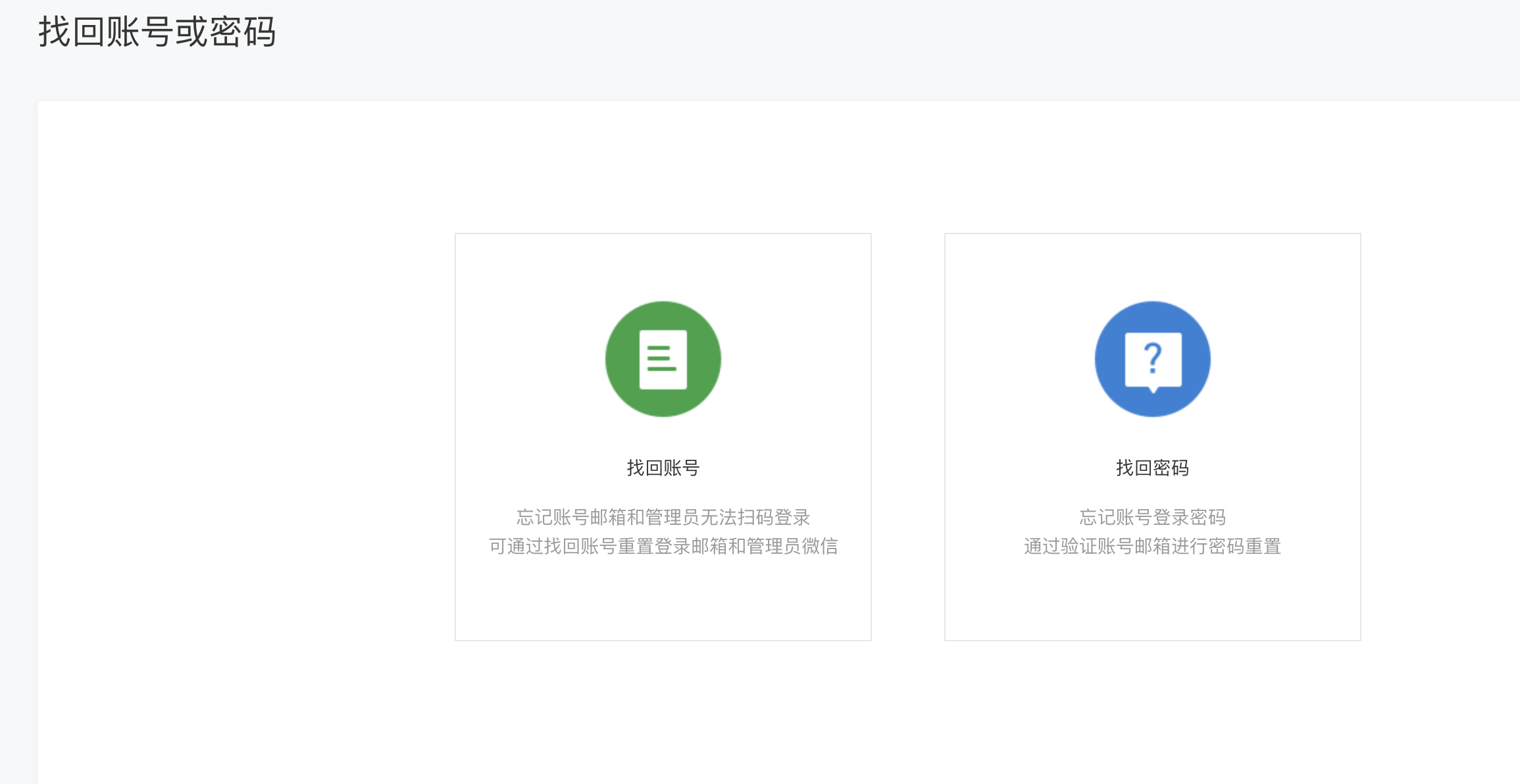Click the white document glyph inside green circle

(x=663, y=380)
